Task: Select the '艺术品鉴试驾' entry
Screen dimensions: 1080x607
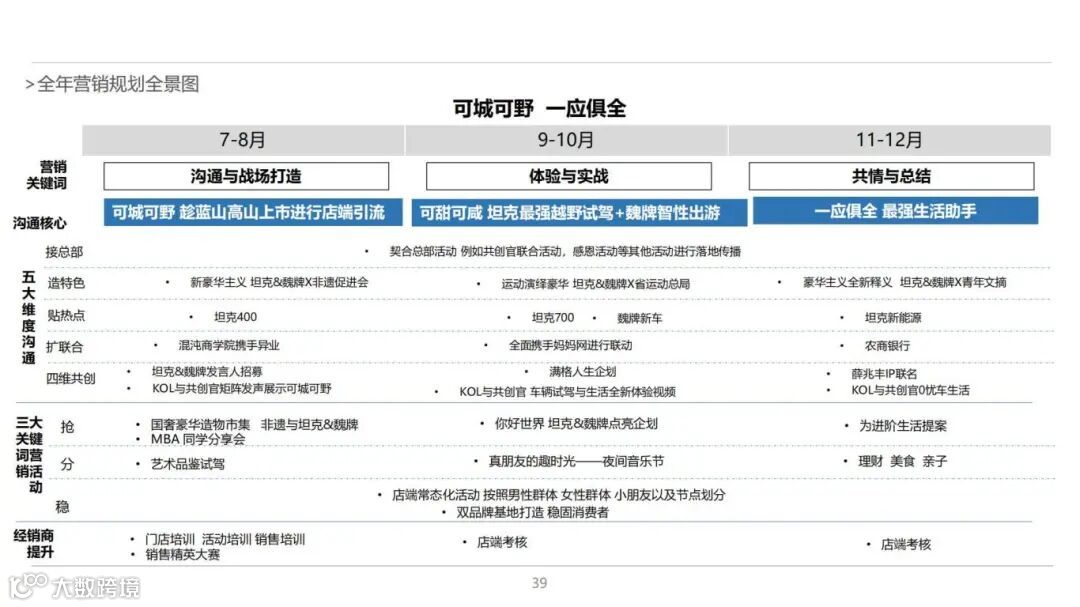Action: pos(188,464)
